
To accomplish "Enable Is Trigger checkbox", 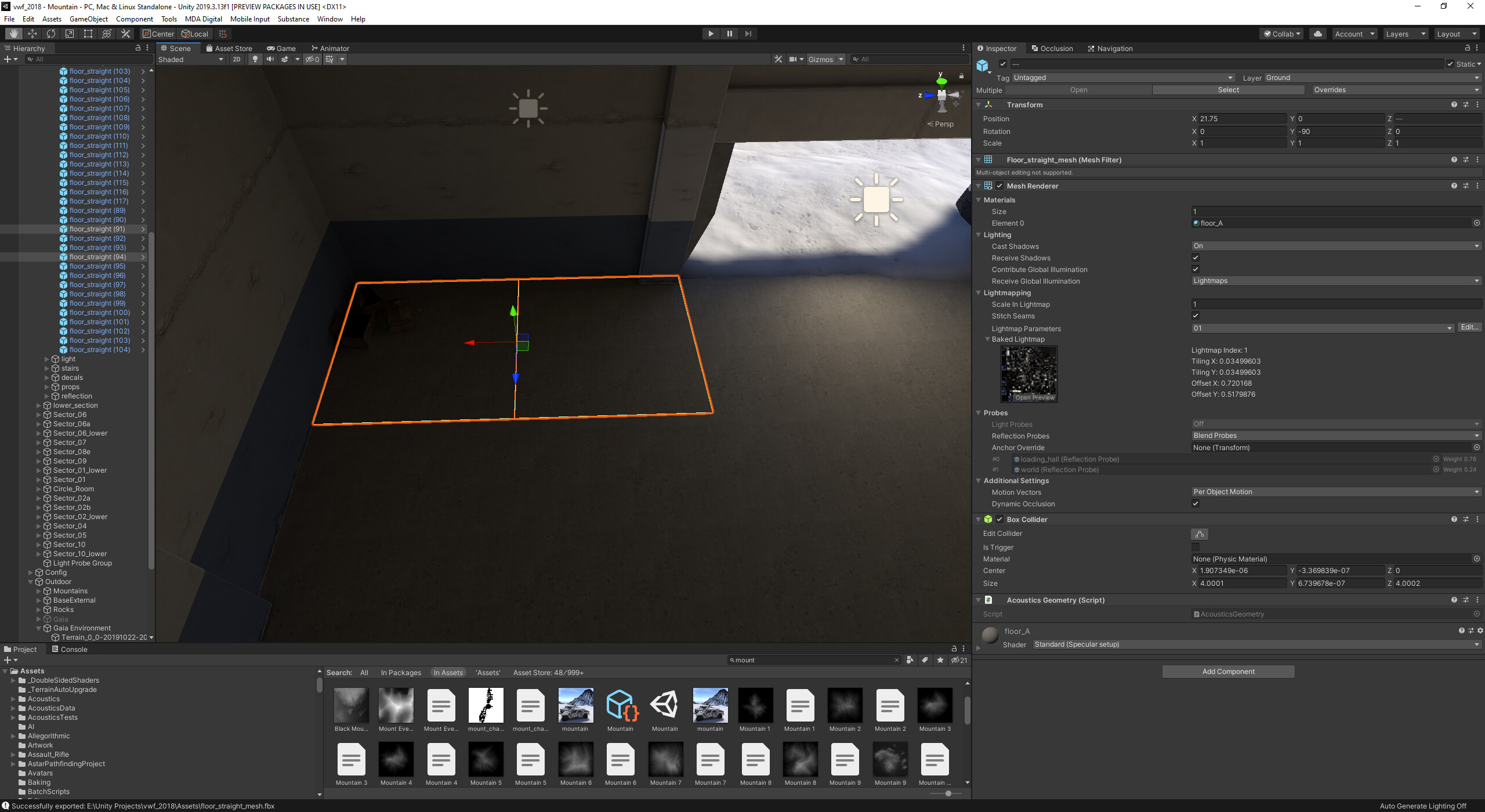I will point(1196,547).
